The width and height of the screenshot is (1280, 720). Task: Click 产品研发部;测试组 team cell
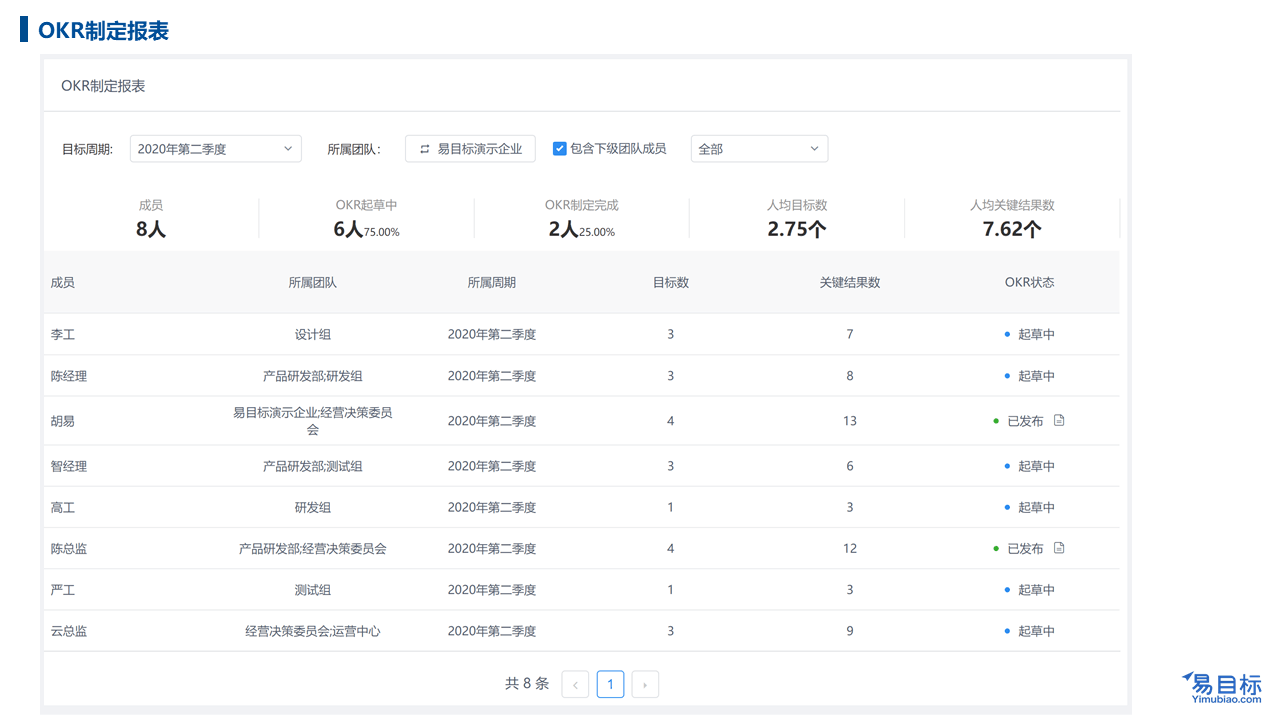click(x=312, y=466)
